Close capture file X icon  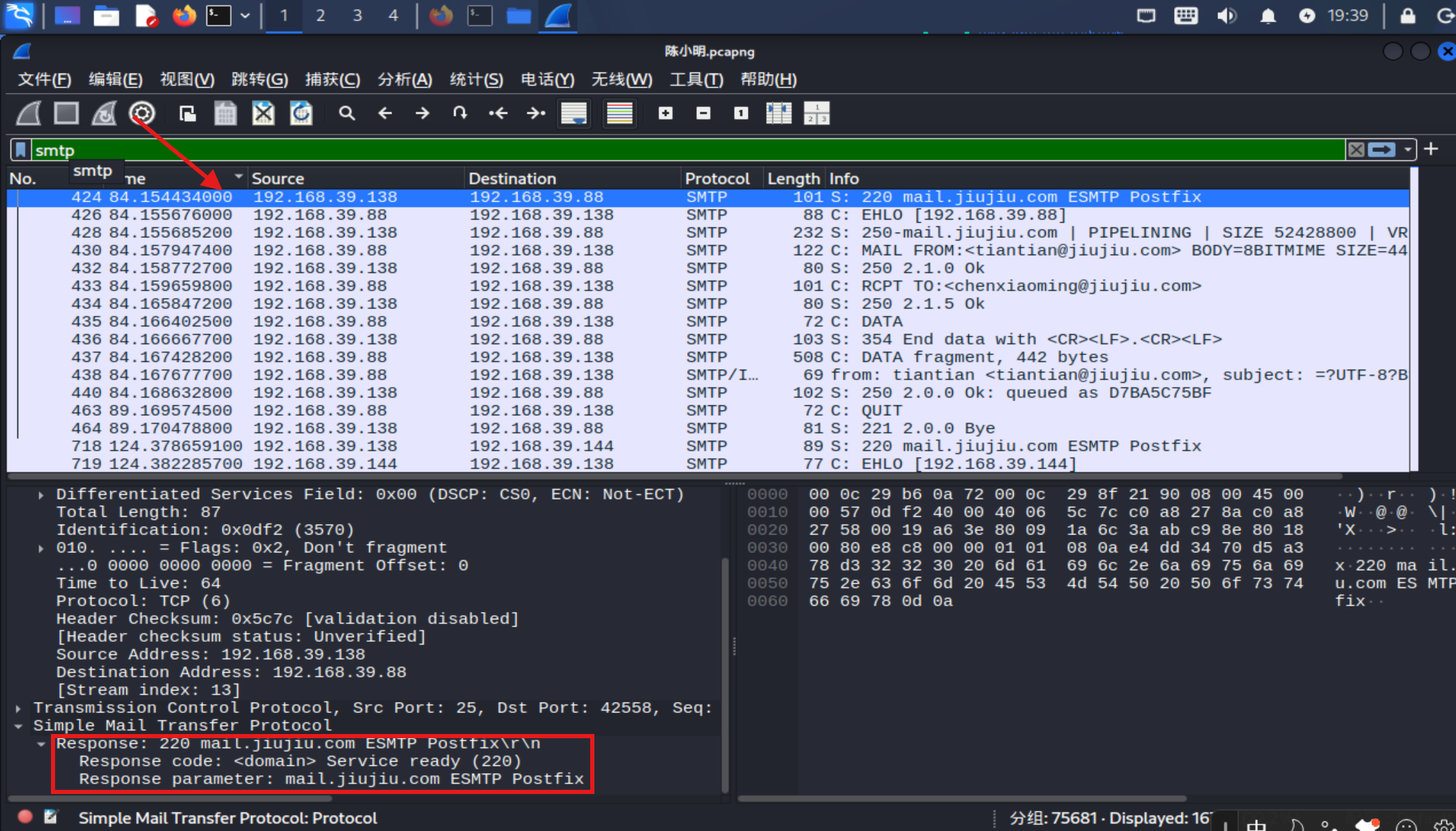tap(263, 113)
